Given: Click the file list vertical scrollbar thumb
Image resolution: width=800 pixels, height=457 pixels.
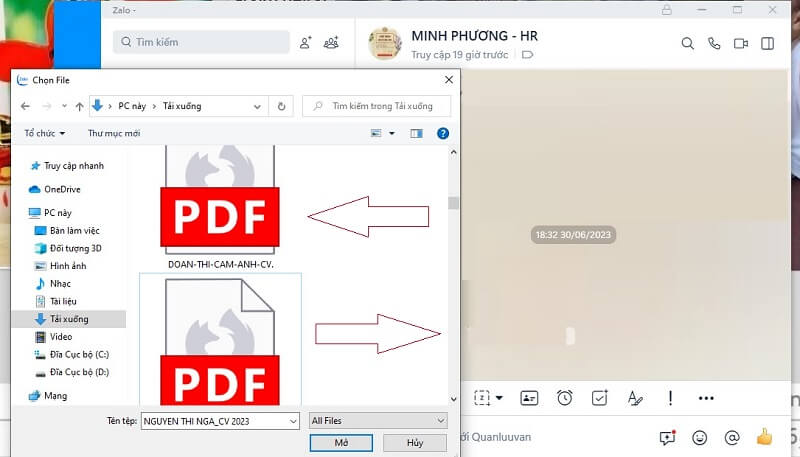Looking at the screenshot, I should coord(453,203).
